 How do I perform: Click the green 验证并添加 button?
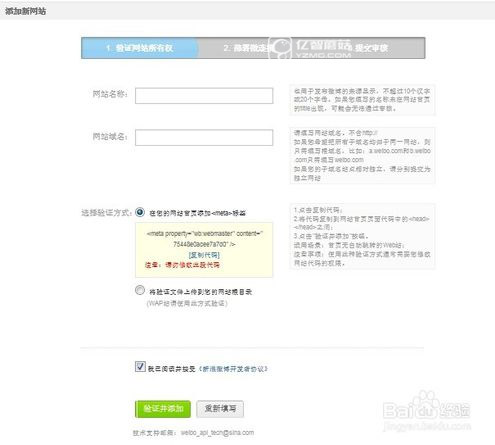(x=163, y=409)
